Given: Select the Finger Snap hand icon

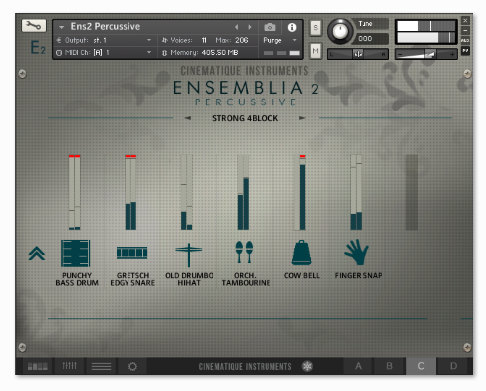Looking at the screenshot, I should click(356, 252).
